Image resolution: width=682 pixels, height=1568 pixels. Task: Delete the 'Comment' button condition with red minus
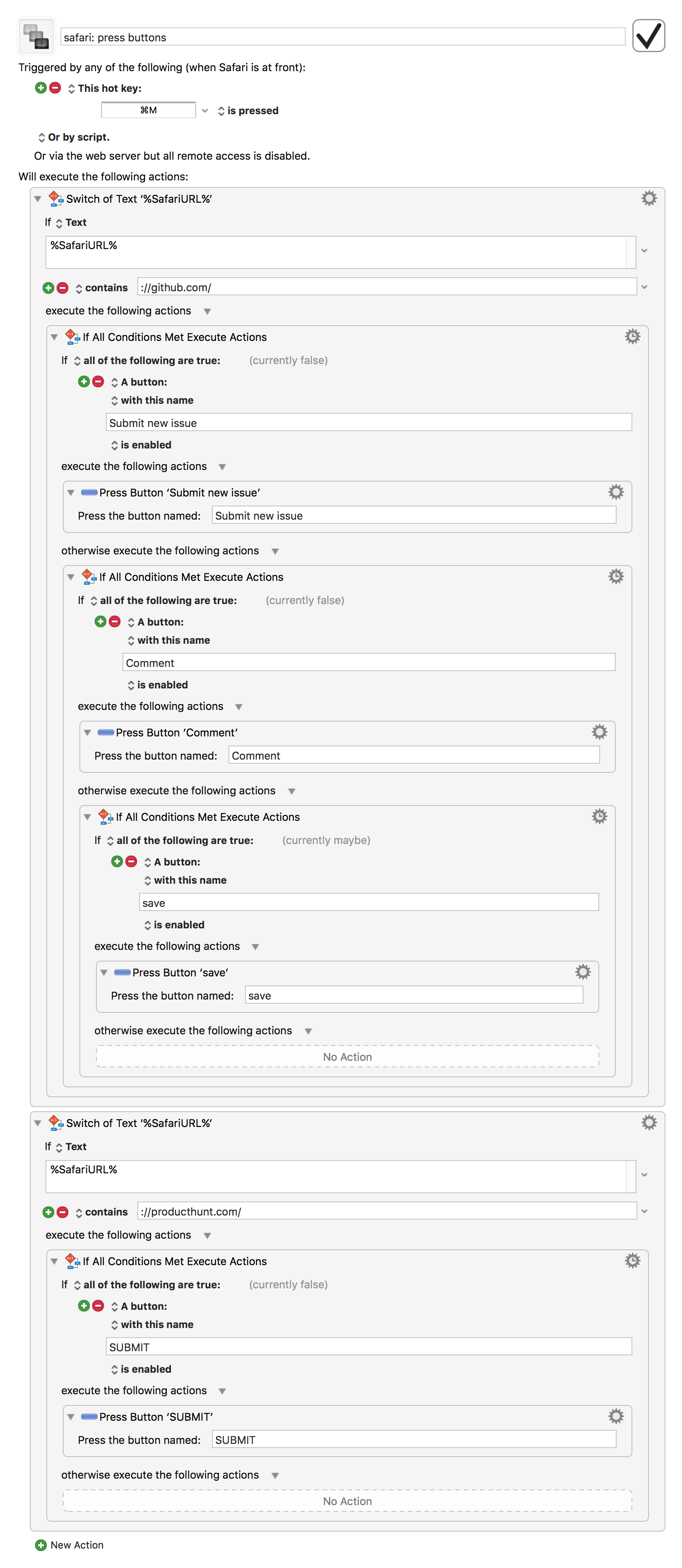click(115, 621)
